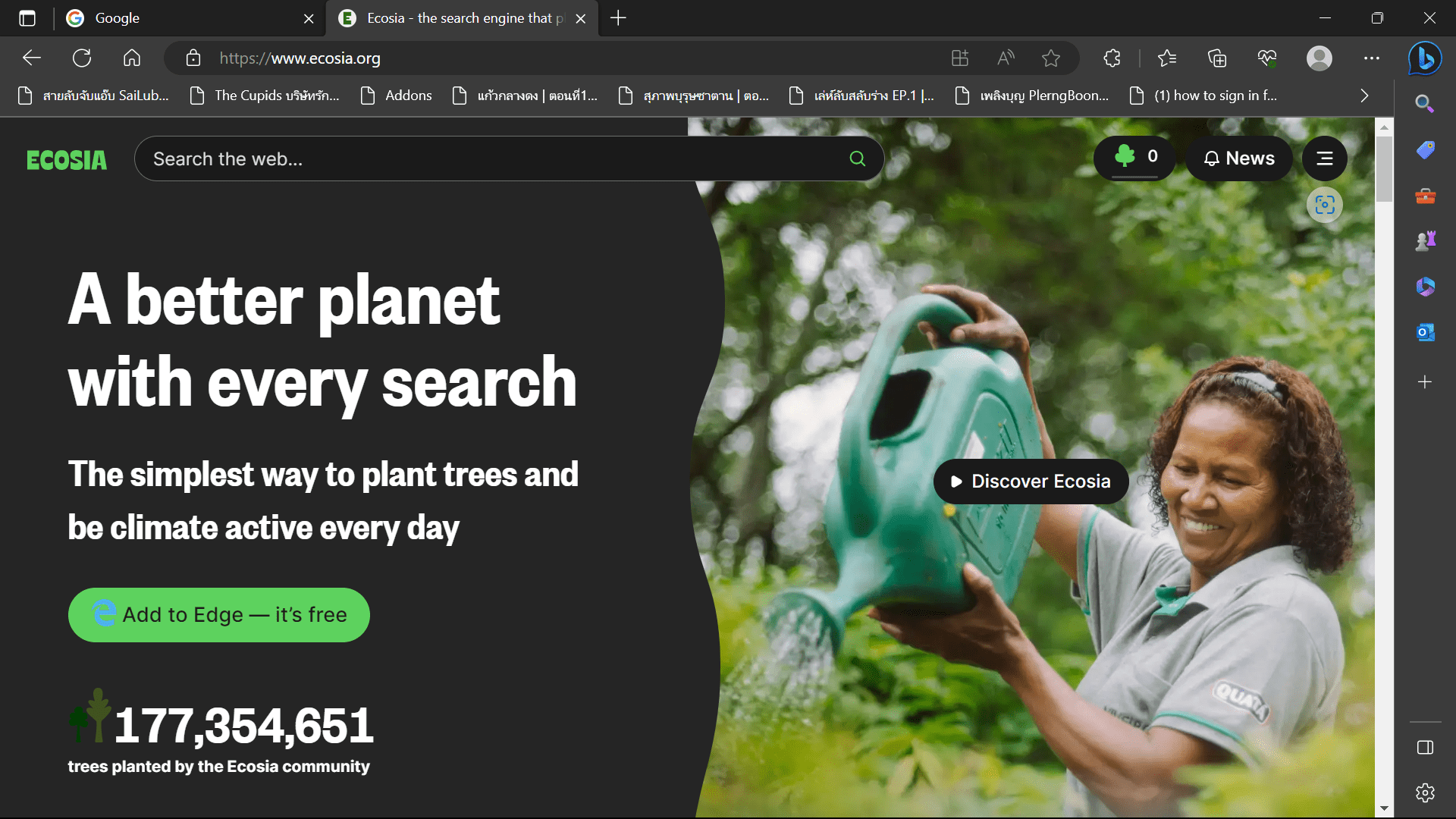1456x819 pixels.
Task: Submit search with magnifier icon
Action: coord(858,158)
